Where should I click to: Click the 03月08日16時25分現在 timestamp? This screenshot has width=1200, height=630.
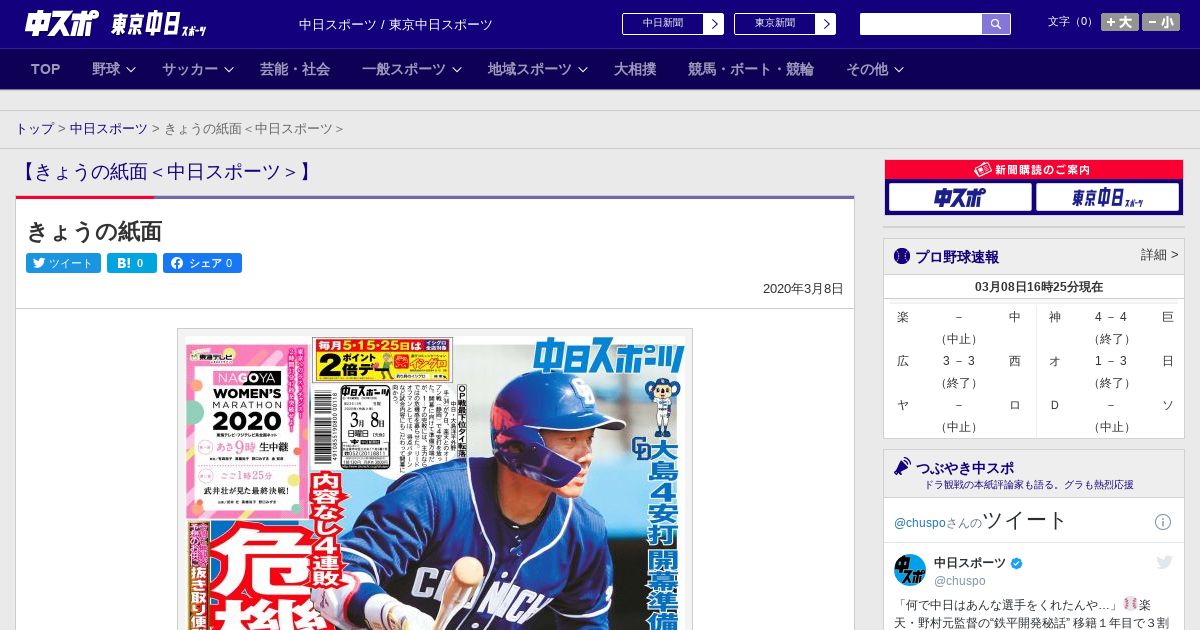click(1039, 287)
